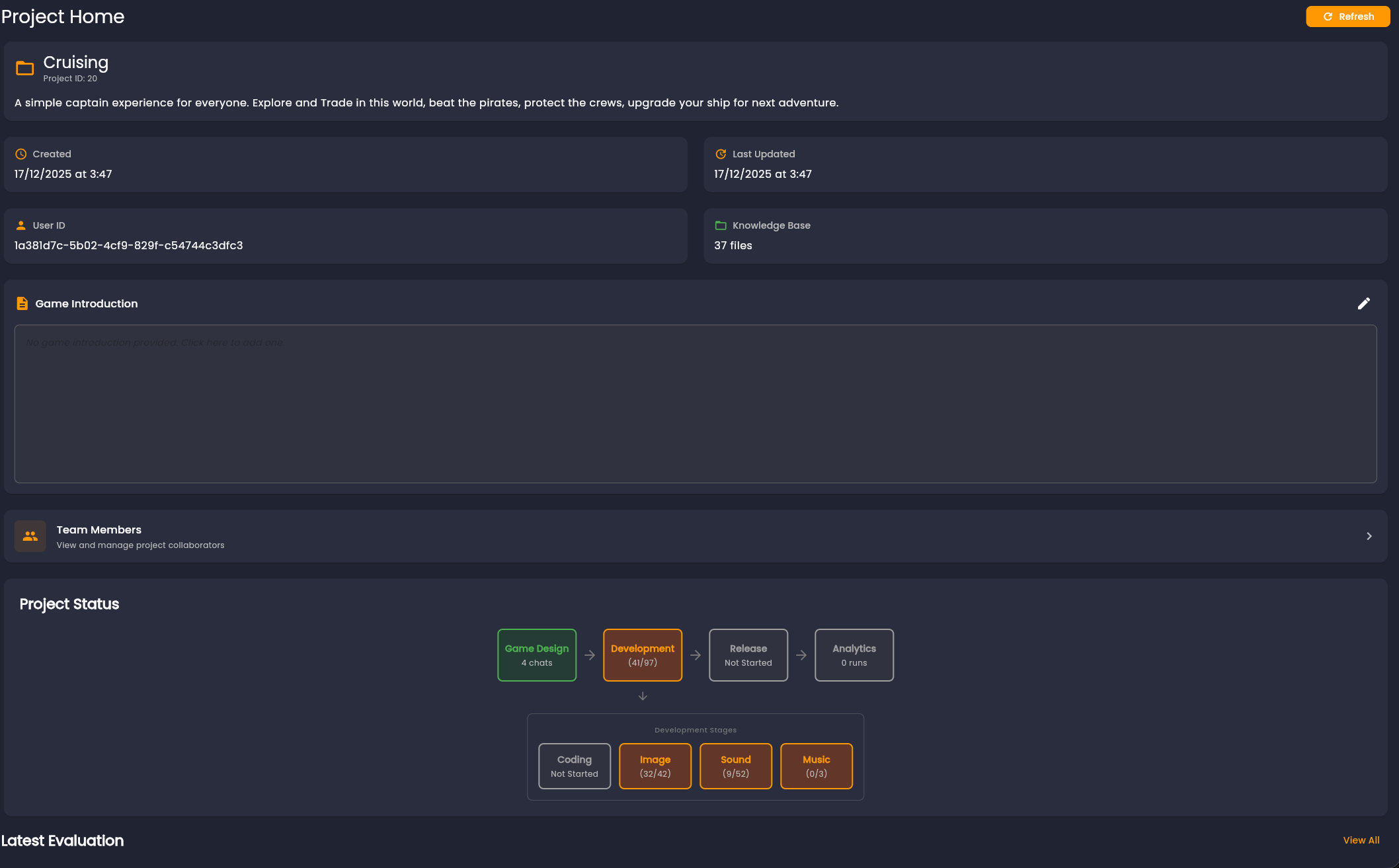Image resolution: width=1399 pixels, height=868 pixels.
Task: Click the Cruising project folder icon
Action: pyautogui.click(x=24, y=67)
